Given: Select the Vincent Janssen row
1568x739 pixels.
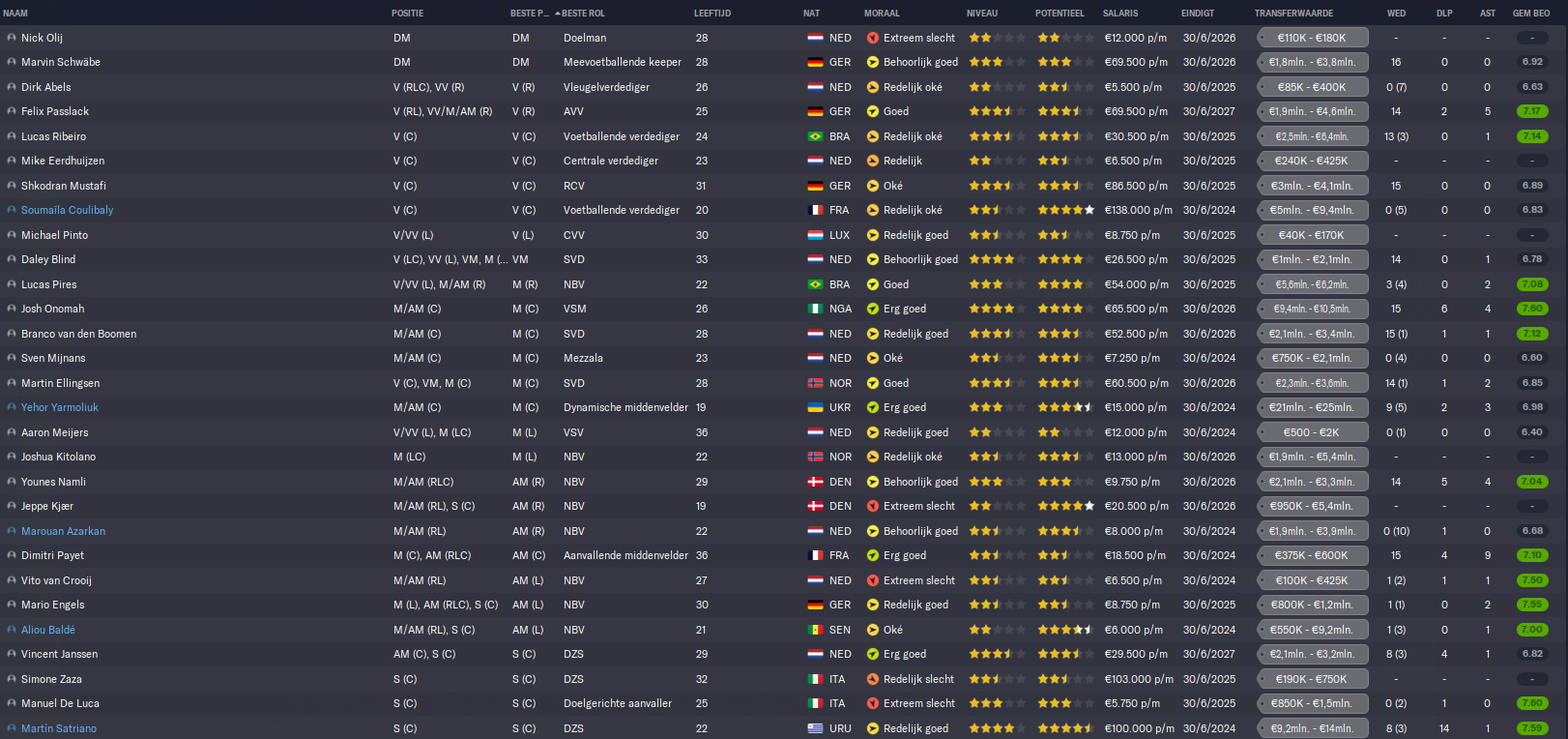Looking at the screenshot, I should (784, 654).
